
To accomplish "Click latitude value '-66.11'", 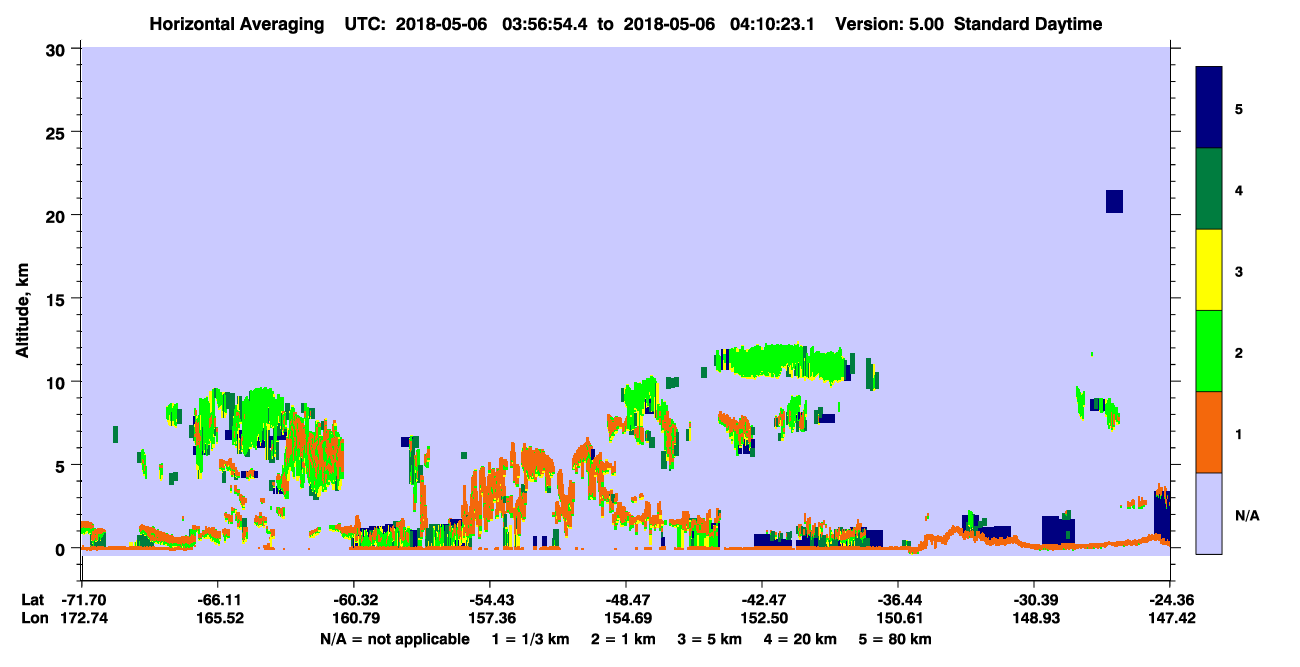I will point(217,599).
